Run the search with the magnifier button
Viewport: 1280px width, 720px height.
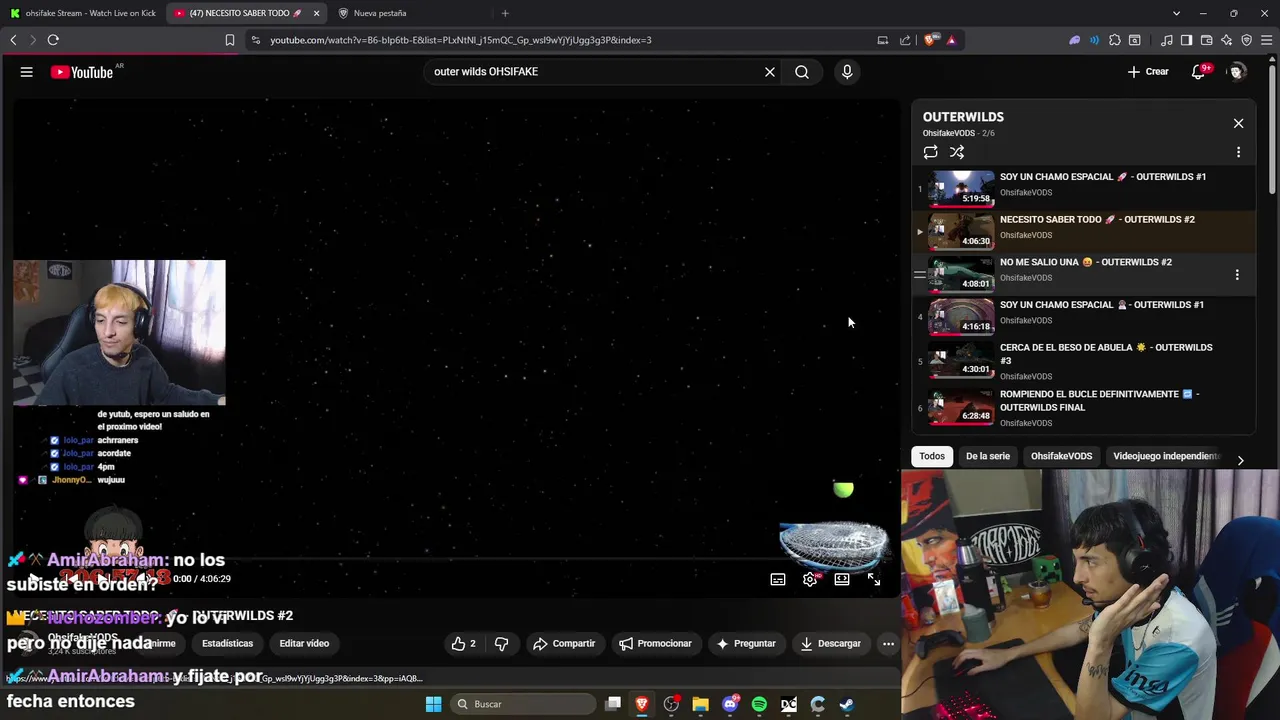pos(802,72)
